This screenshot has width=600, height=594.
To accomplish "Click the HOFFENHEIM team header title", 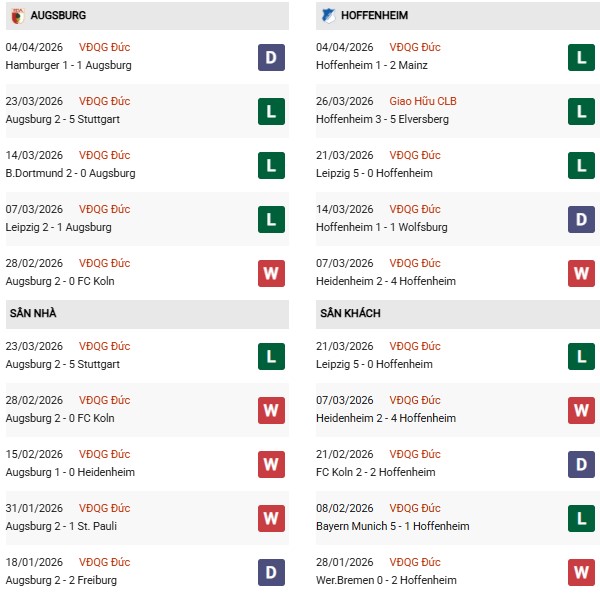I will pos(374,16).
